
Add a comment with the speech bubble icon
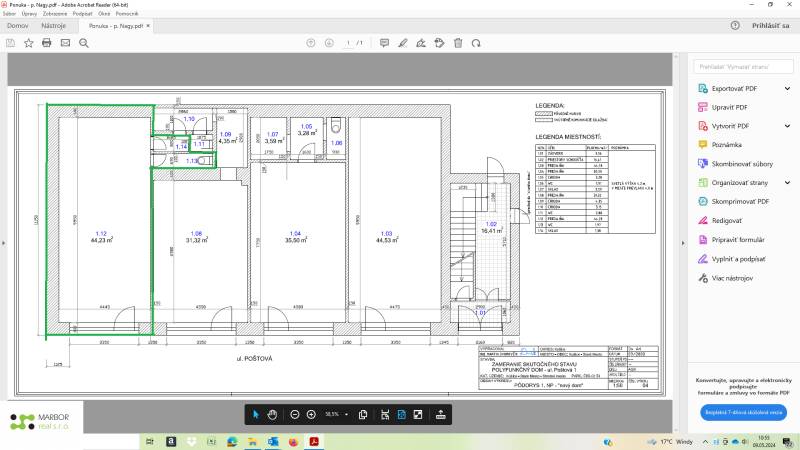click(383, 43)
